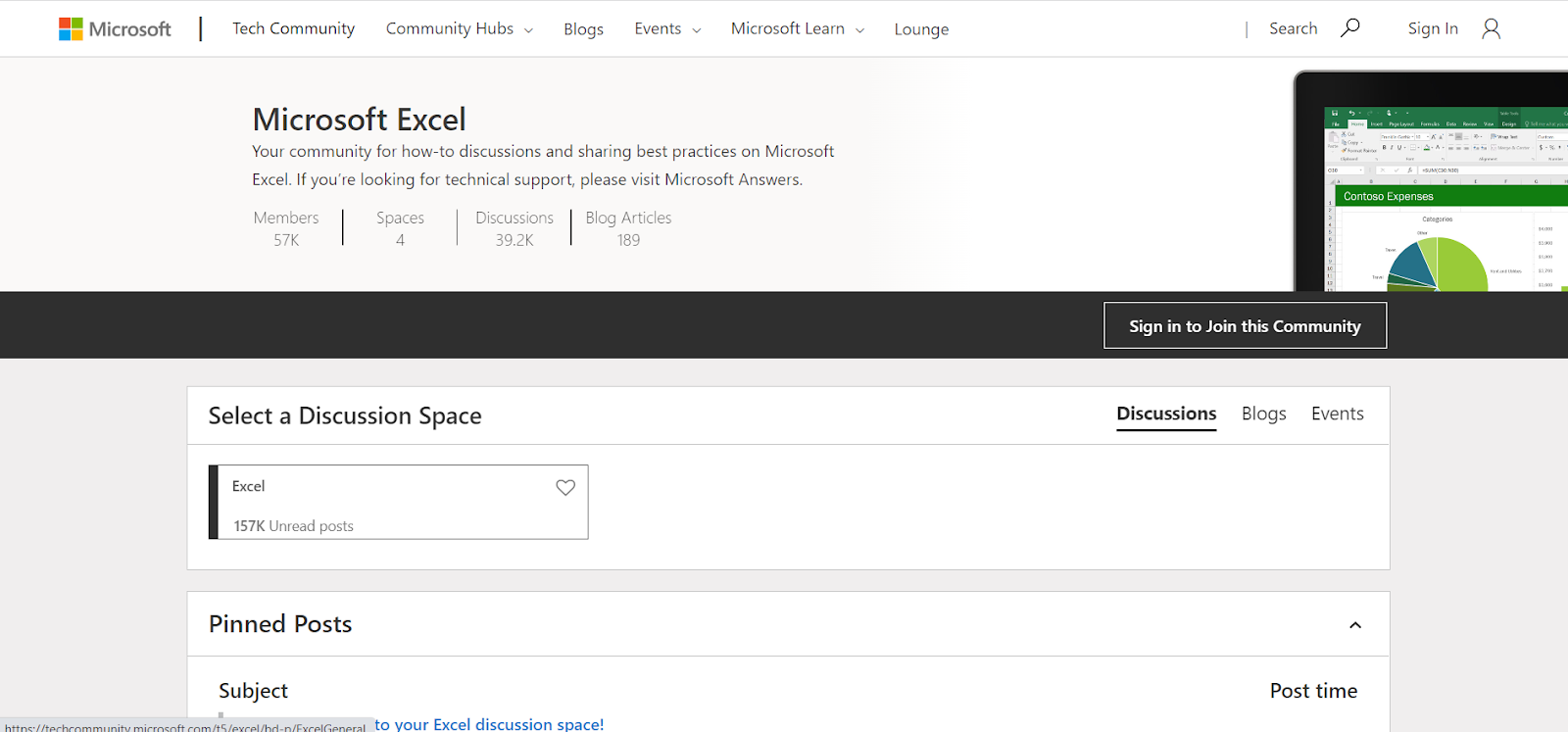
Task: Expand the Microsoft Learn dropdown
Action: click(x=798, y=28)
